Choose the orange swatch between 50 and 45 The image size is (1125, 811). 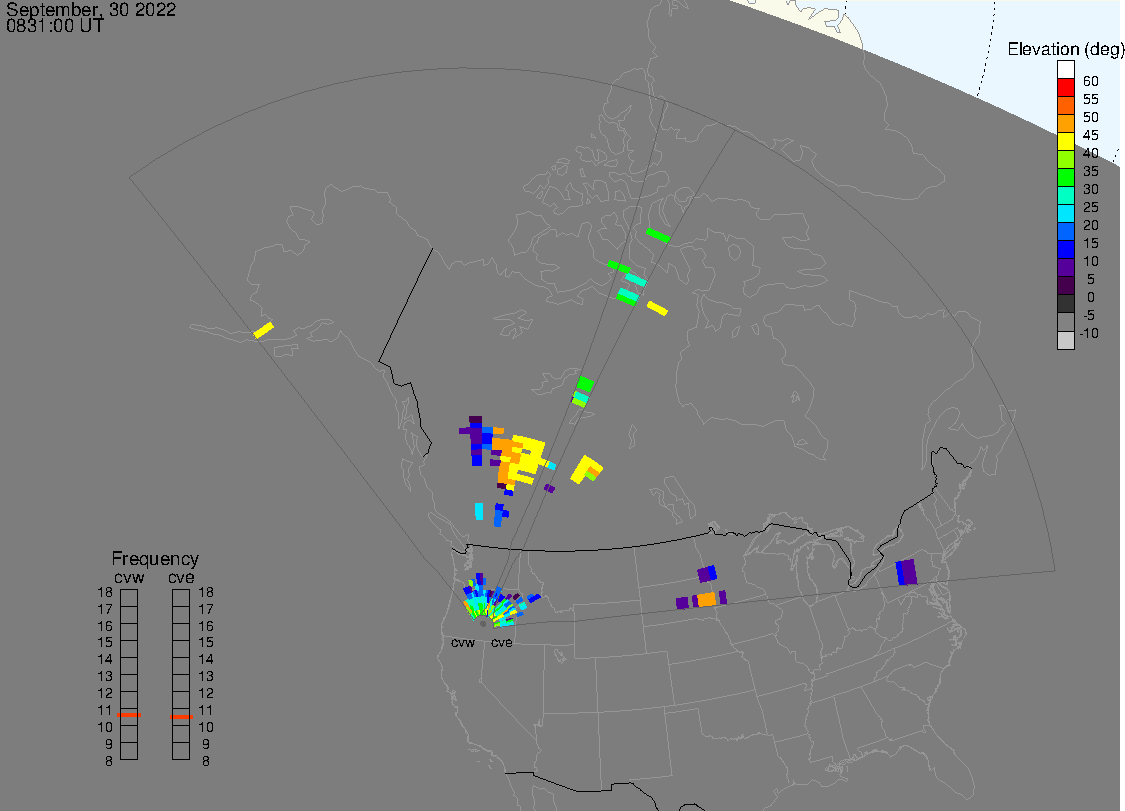point(1065,123)
